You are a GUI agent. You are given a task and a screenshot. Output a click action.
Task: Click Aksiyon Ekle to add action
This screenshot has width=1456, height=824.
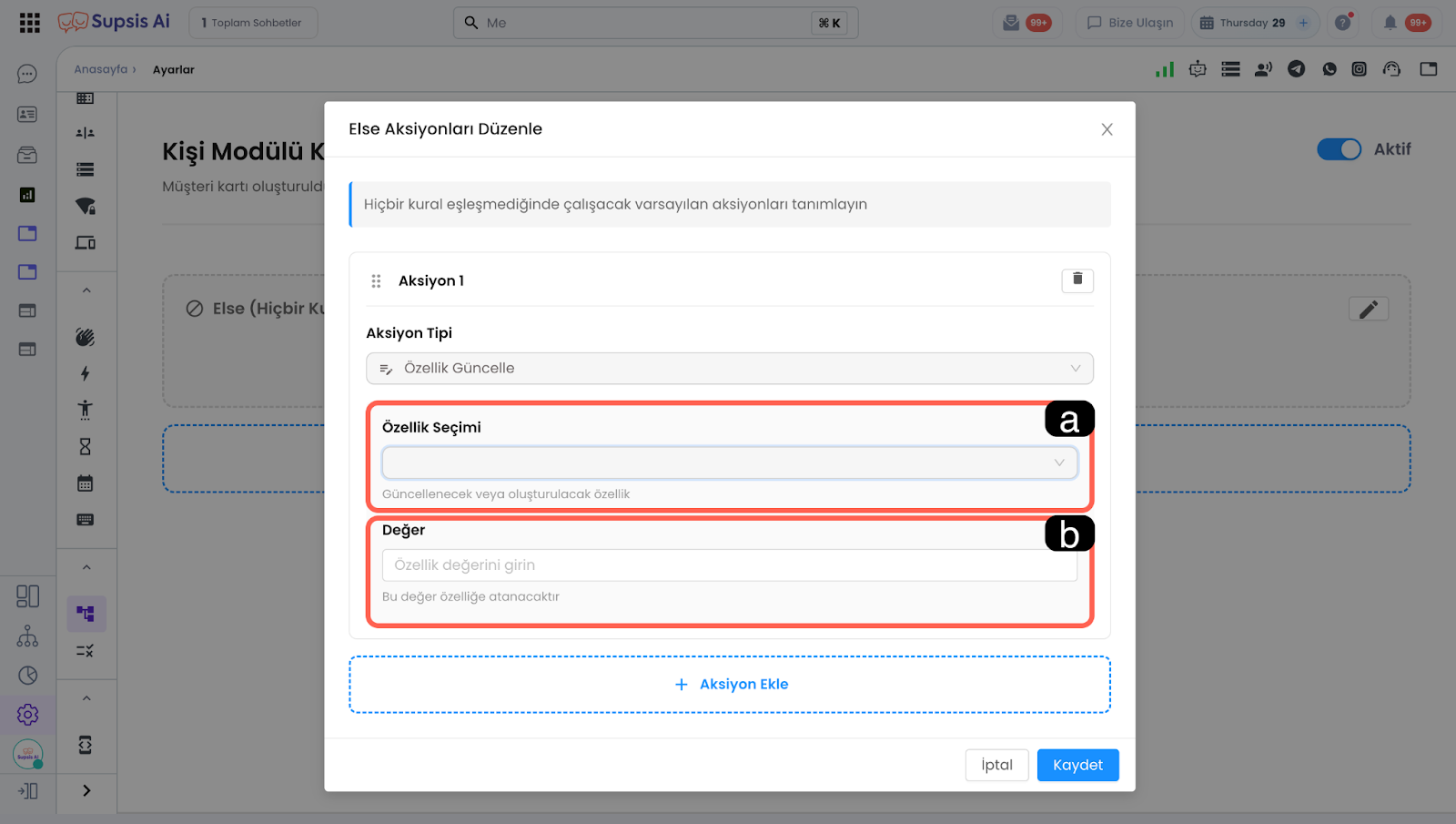[729, 685]
